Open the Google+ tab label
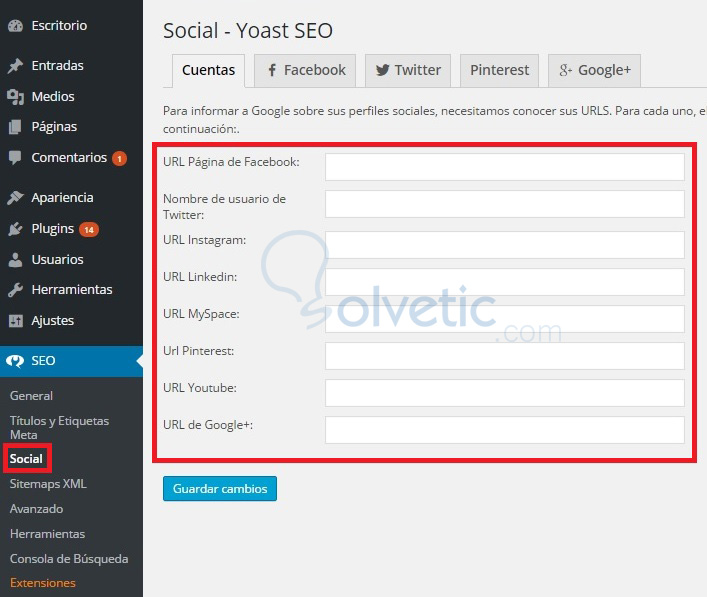The width and height of the screenshot is (707, 597). tap(604, 70)
